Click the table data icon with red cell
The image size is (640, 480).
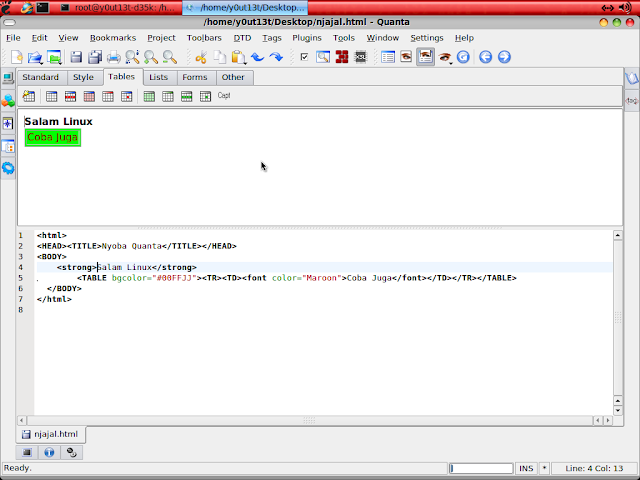pyautogui.click(x=127, y=96)
